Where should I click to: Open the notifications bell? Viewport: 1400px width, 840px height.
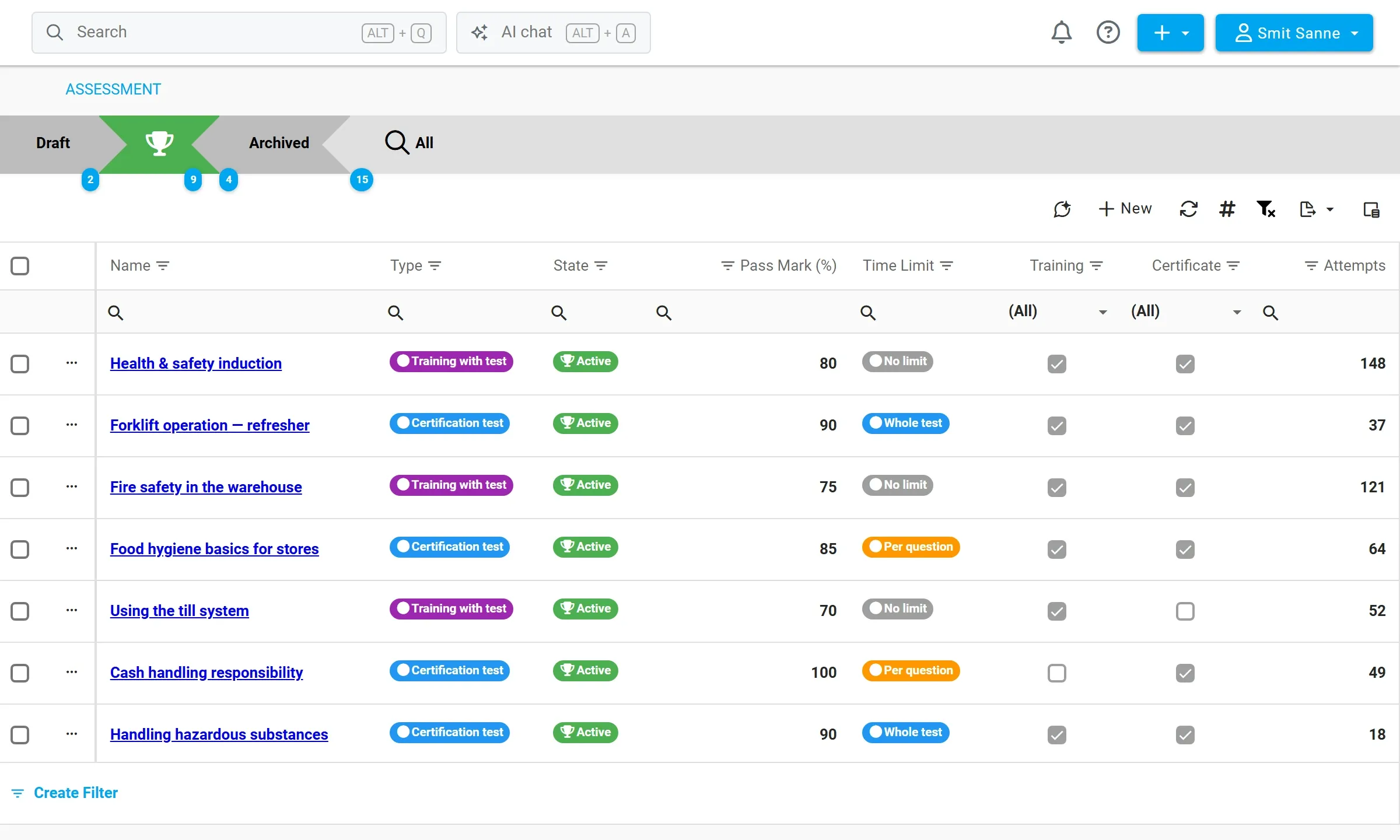pyautogui.click(x=1061, y=33)
